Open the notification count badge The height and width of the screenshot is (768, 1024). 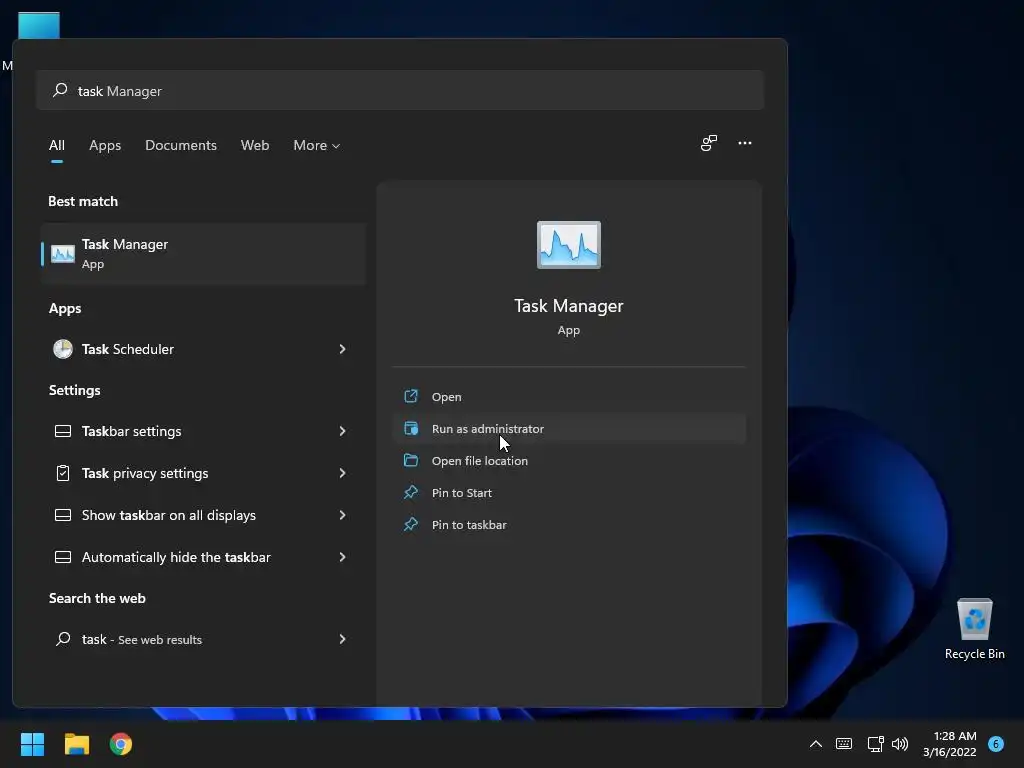tap(996, 744)
